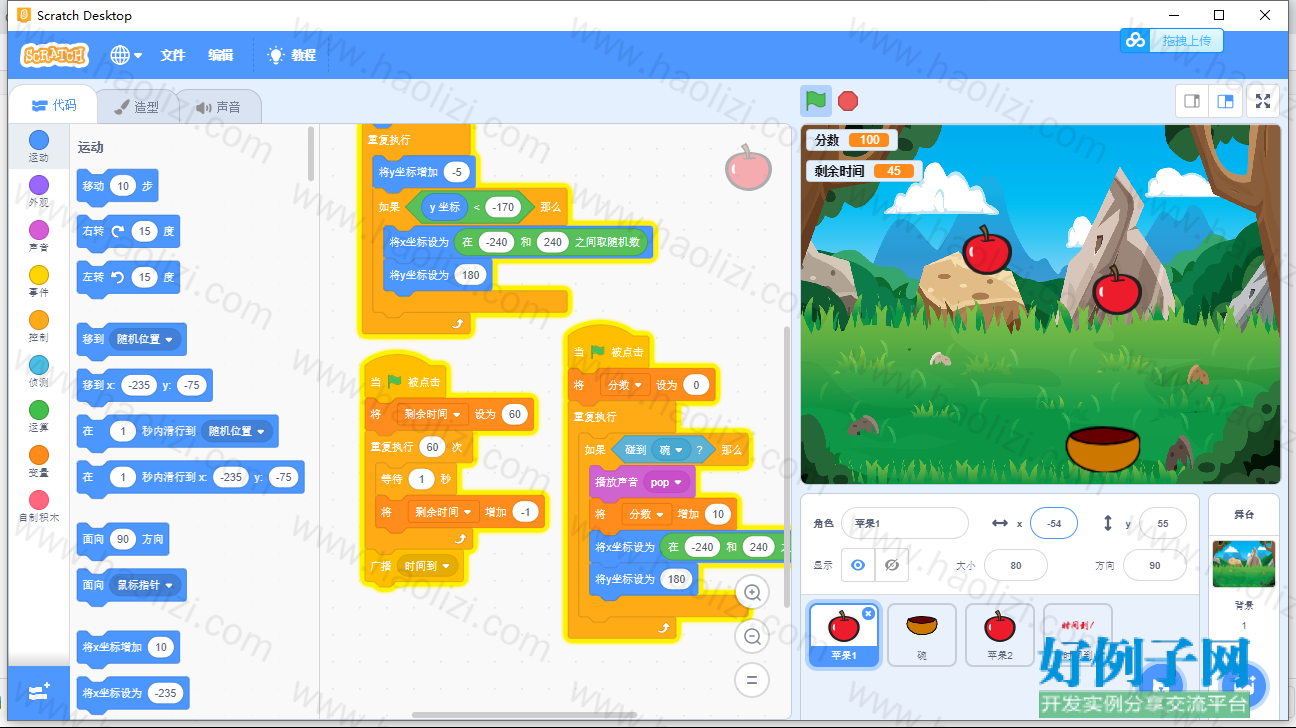
Task: Click the green flag to run project
Action: coord(816,100)
